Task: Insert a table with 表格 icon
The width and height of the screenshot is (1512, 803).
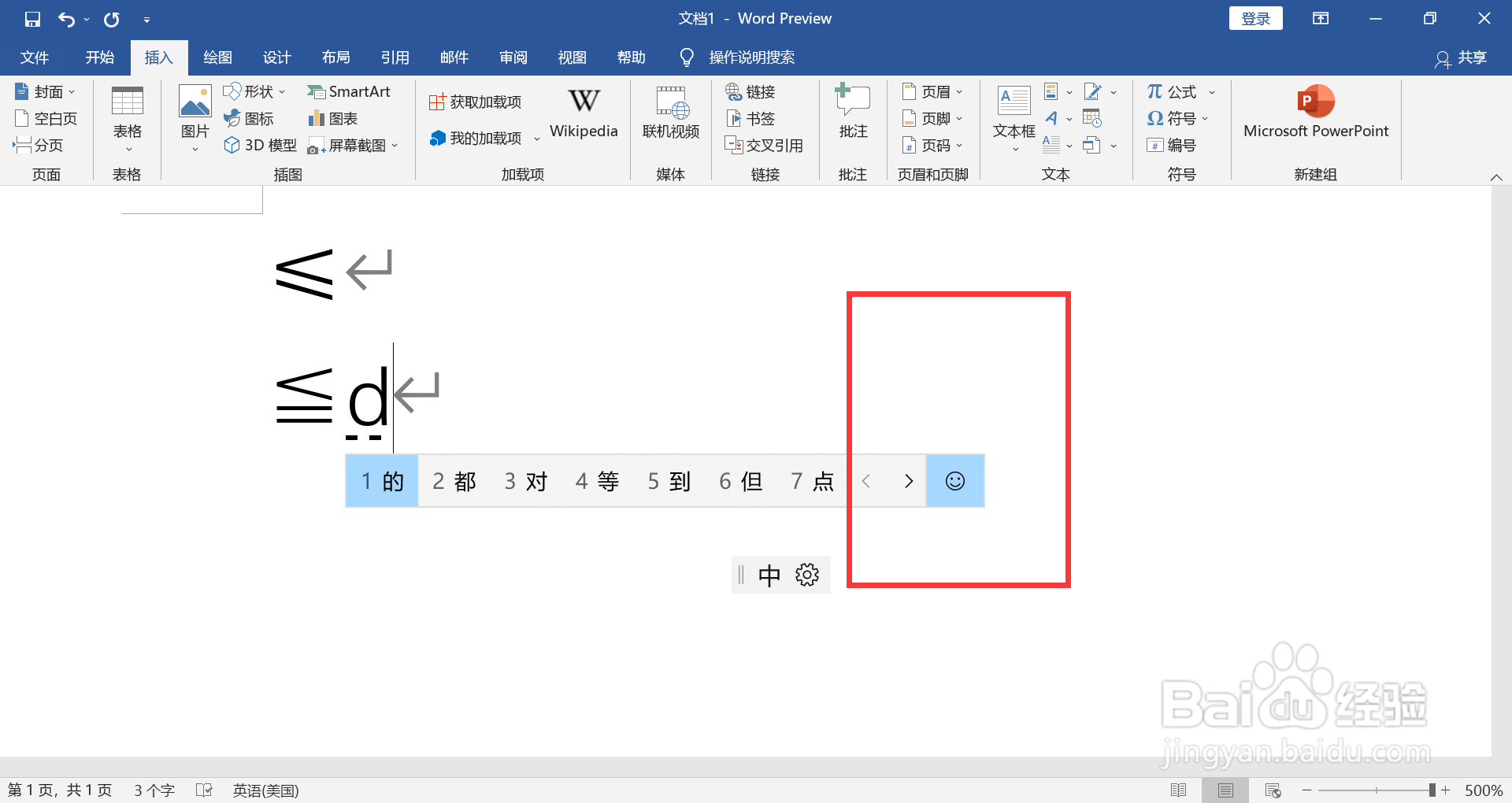Action: [128, 118]
